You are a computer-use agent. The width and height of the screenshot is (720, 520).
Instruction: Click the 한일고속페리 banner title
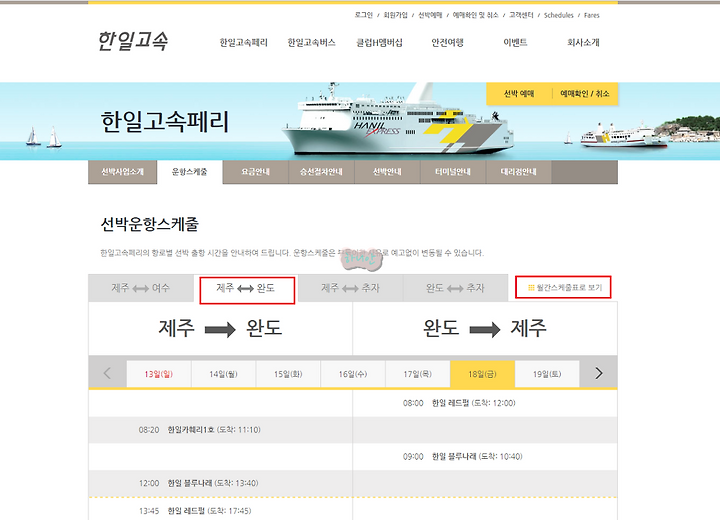[x=164, y=122]
